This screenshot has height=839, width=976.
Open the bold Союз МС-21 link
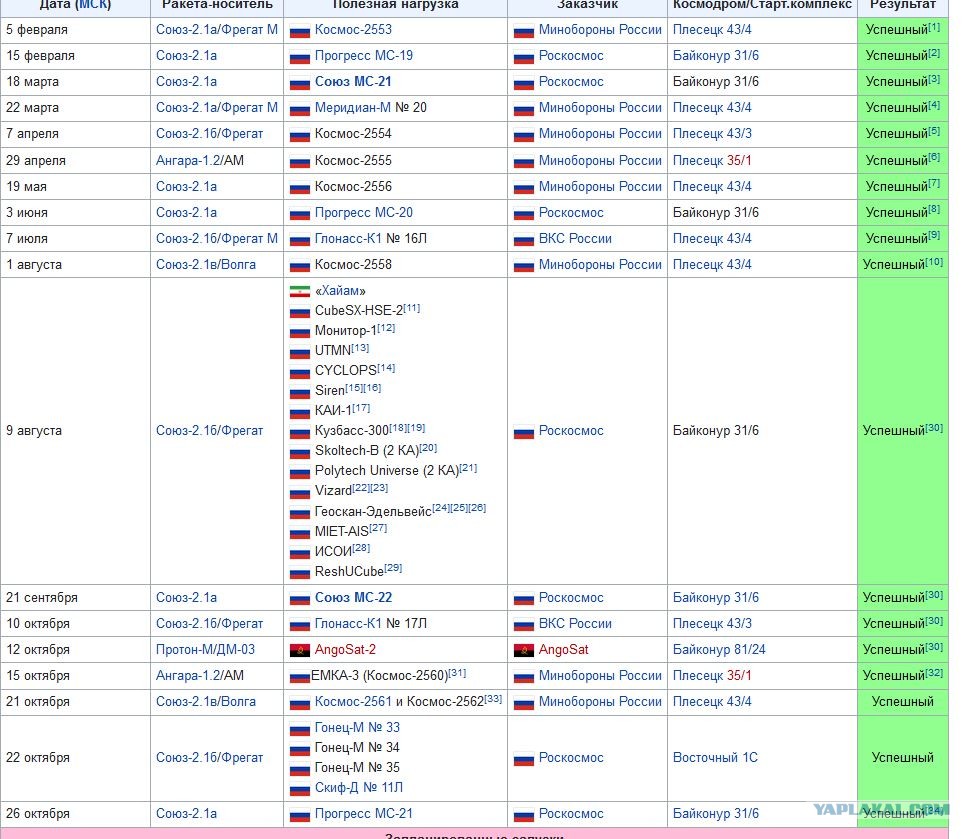point(353,82)
